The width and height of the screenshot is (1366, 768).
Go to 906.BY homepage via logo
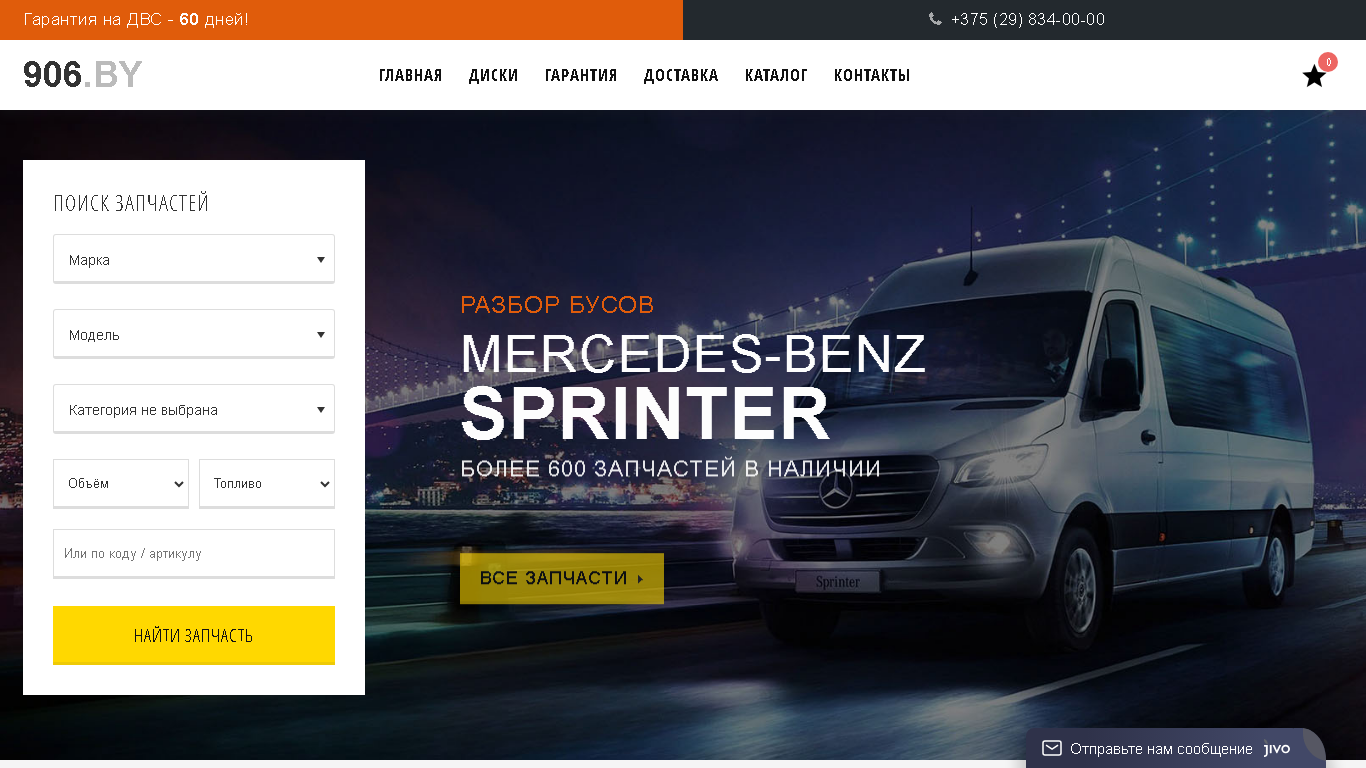coord(83,75)
